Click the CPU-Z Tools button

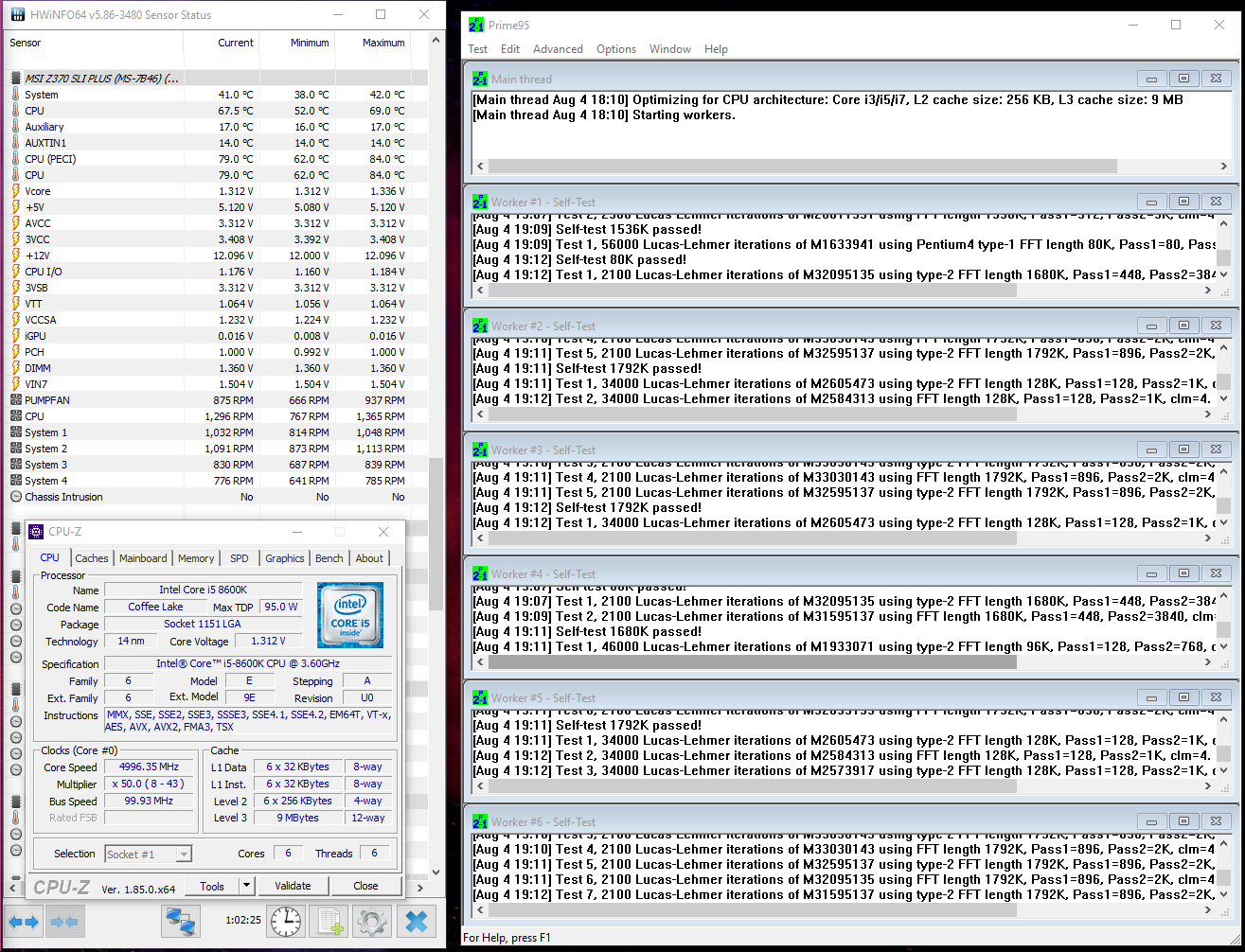[x=212, y=886]
